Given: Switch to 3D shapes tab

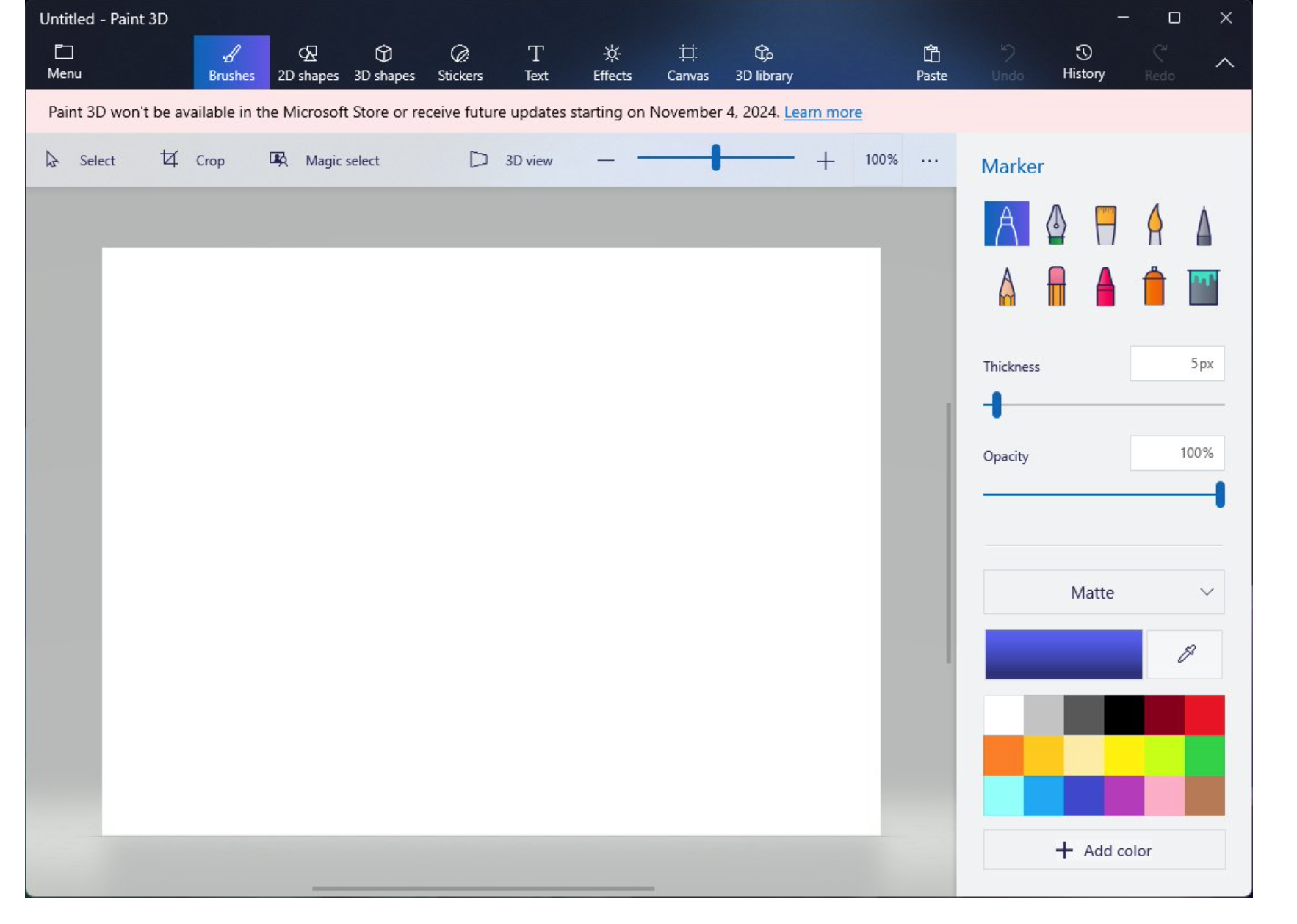Looking at the screenshot, I should (x=384, y=62).
